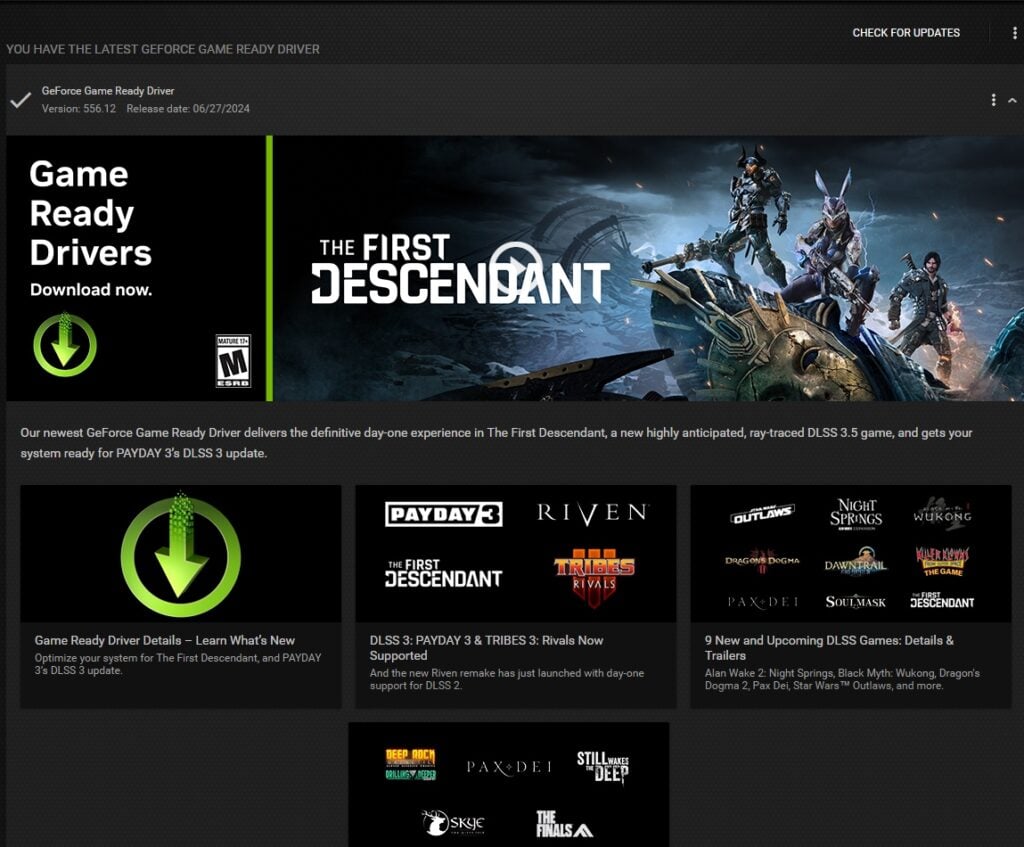Select the Still Wakes the Deep thumbnail
This screenshot has width=1024, height=847.
click(601, 765)
